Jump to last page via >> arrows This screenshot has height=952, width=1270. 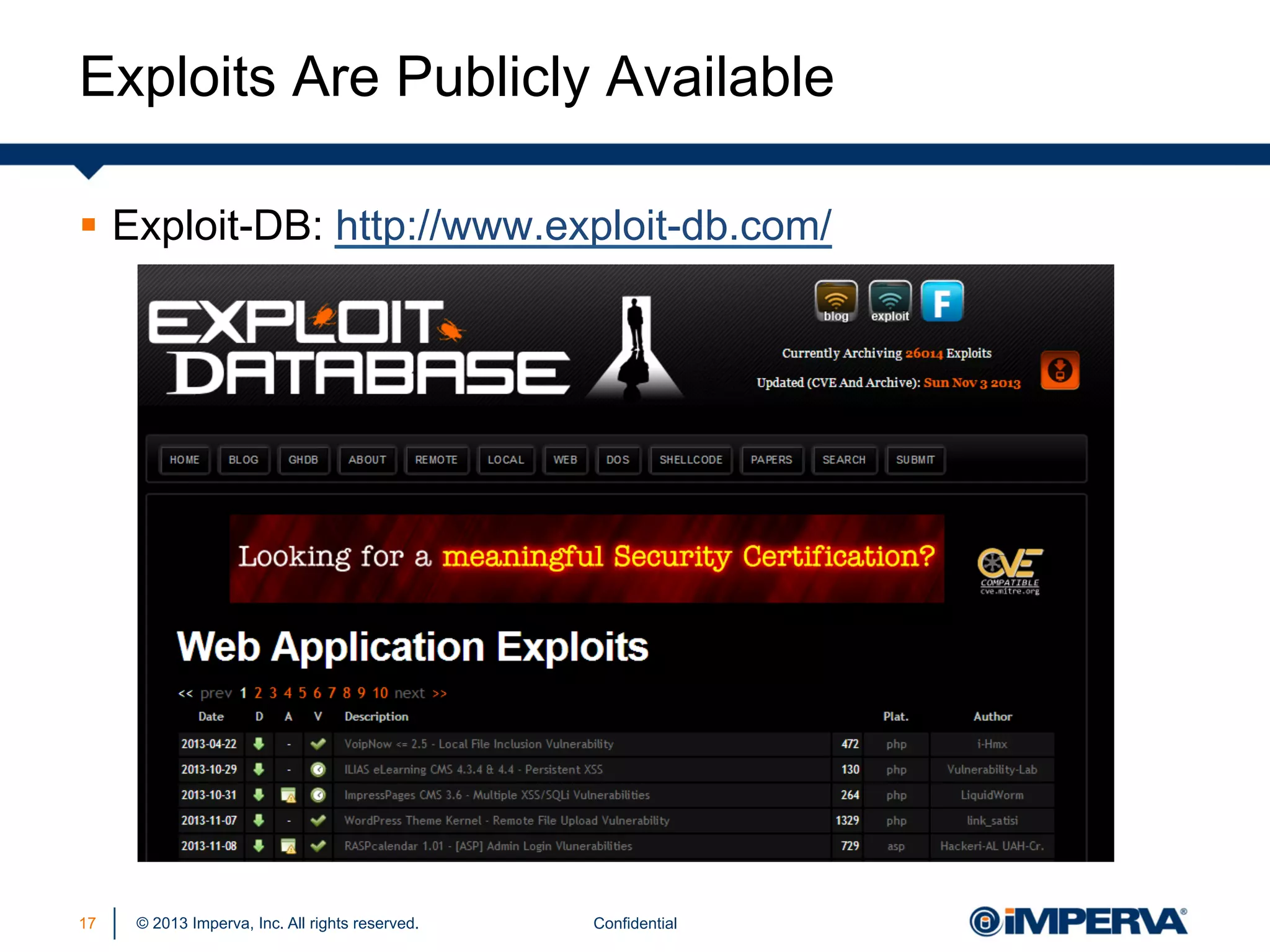[440, 694]
